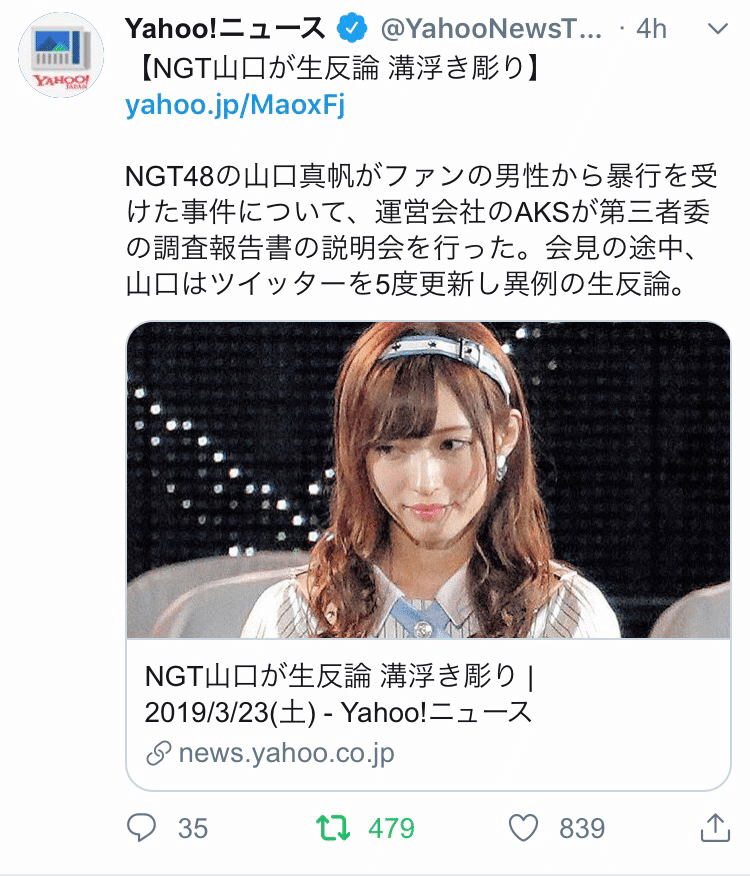View the 35 replies count
The image size is (750, 876).
click(193, 828)
